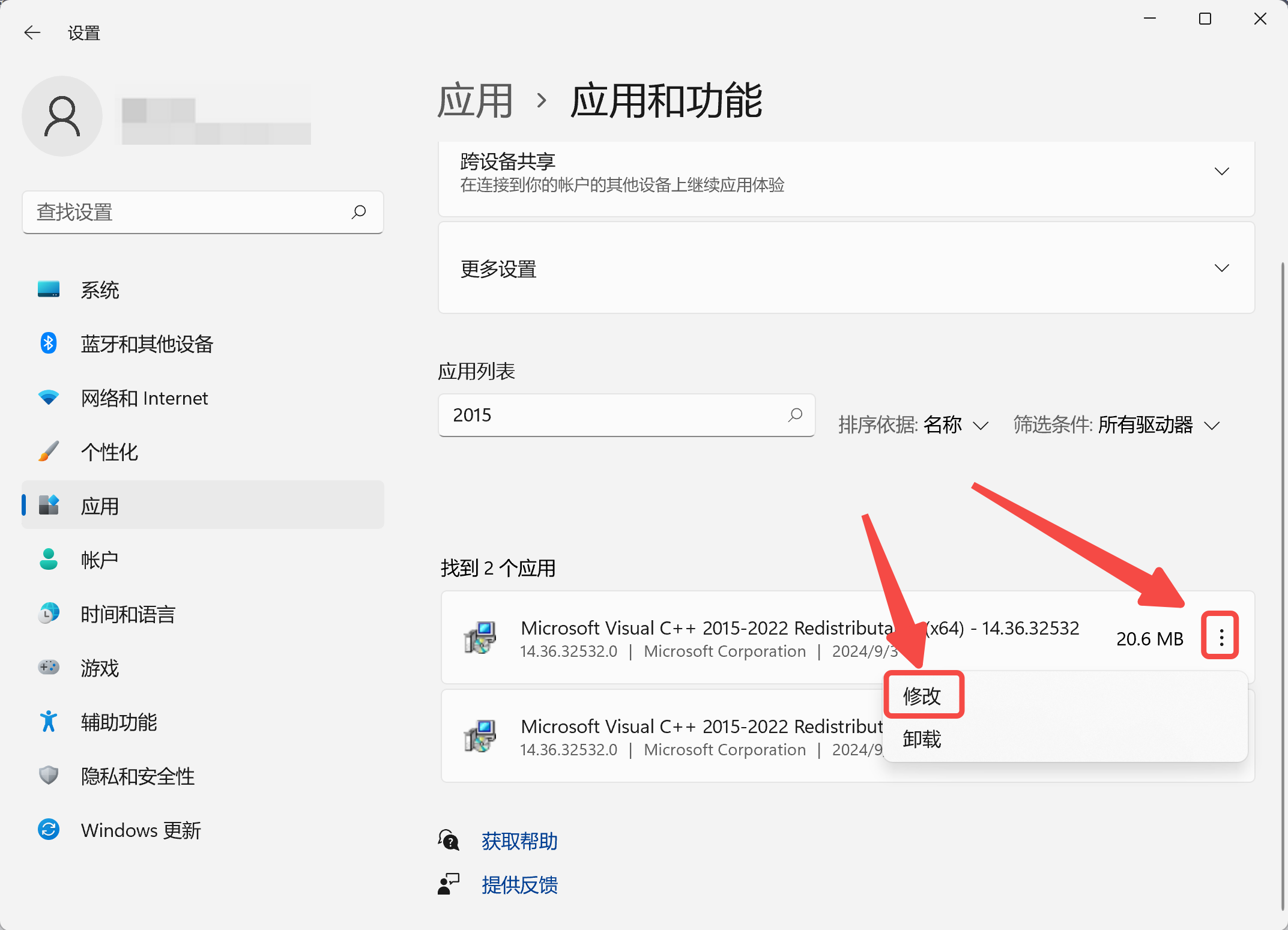This screenshot has width=1288, height=930.
Task: Click the 找到 2 个应用 result text
Action: (x=498, y=567)
